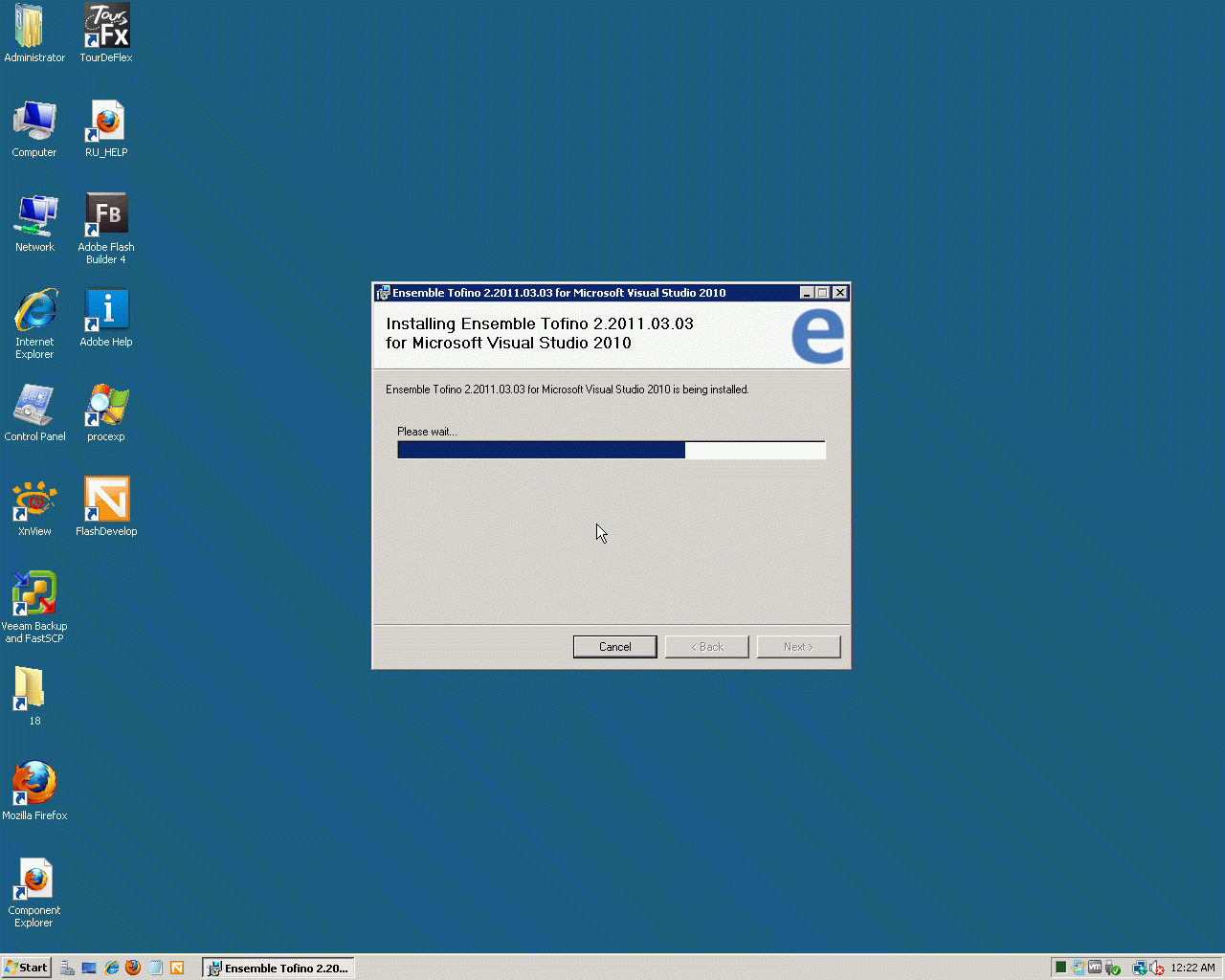The height and width of the screenshot is (980, 1225).
Task: Click the "Please wait..." label
Action: (427, 432)
